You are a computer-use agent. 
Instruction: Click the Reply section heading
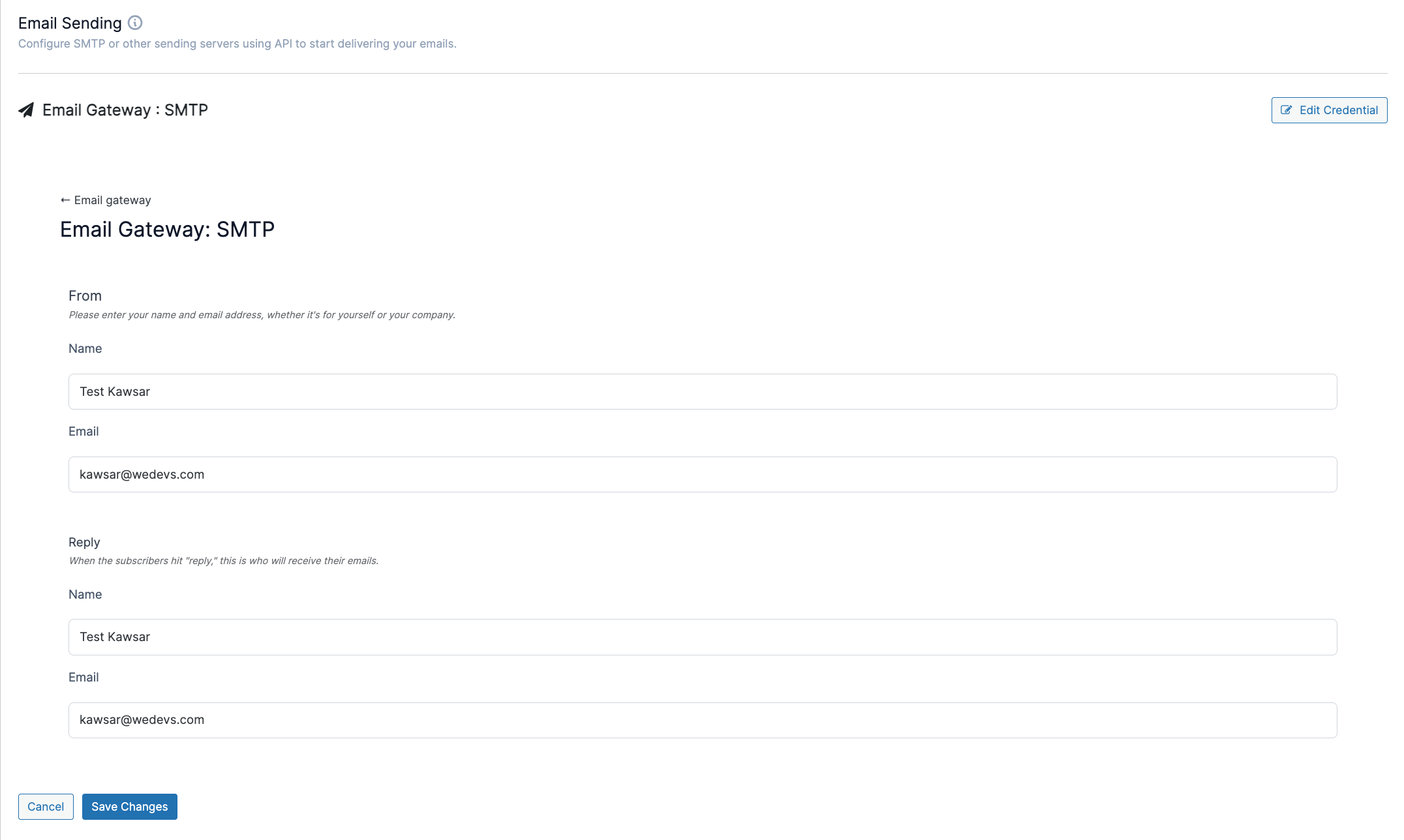click(84, 542)
